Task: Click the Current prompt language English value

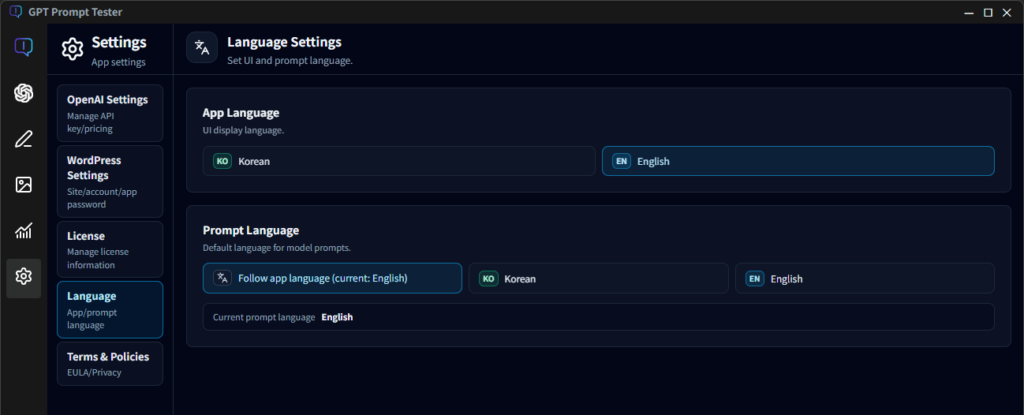Action: (x=337, y=317)
